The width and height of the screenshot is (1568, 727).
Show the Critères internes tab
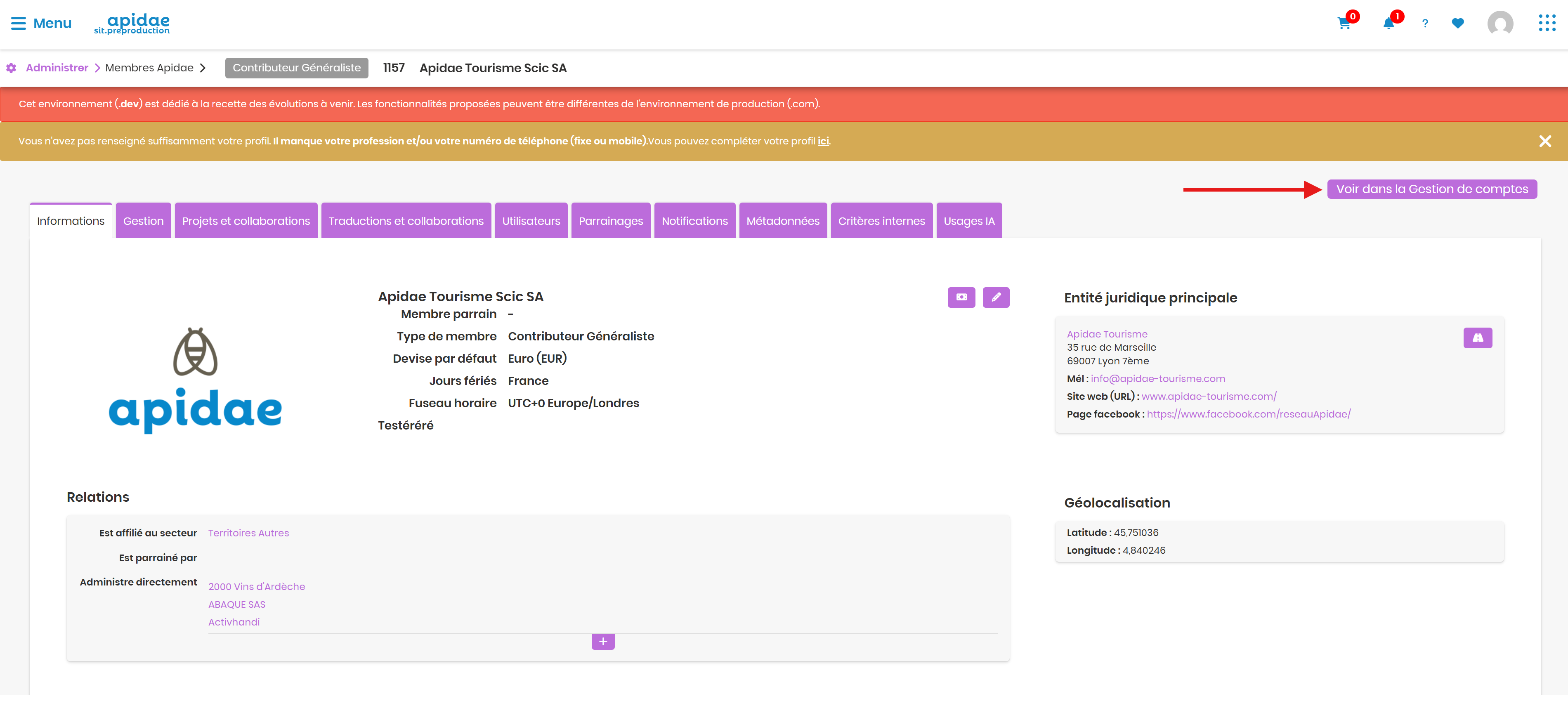click(x=881, y=220)
